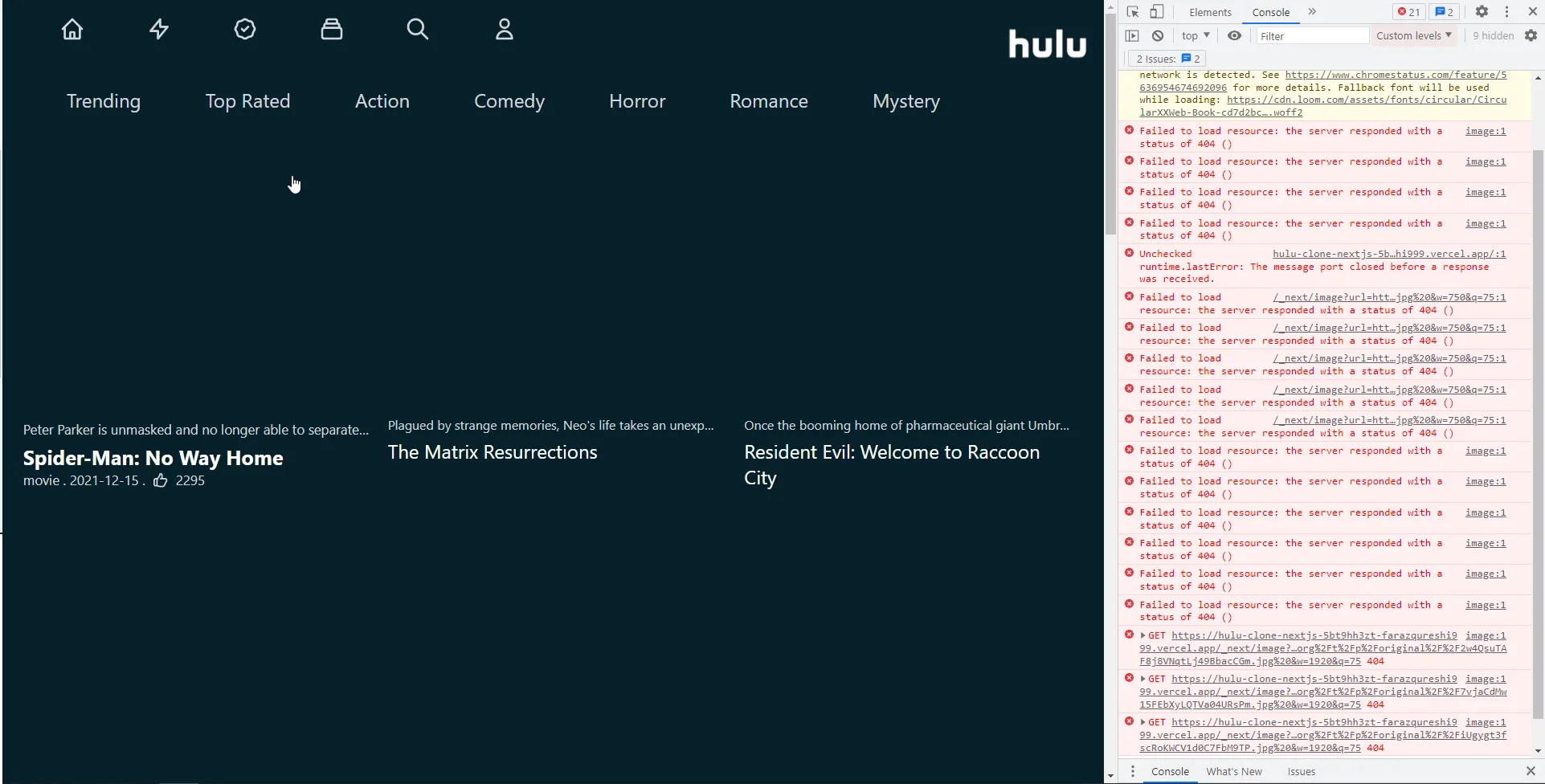Select the Console tab in bottom drawer
The height and width of the screenshot is (784, 1545).
click(1170, 771)
